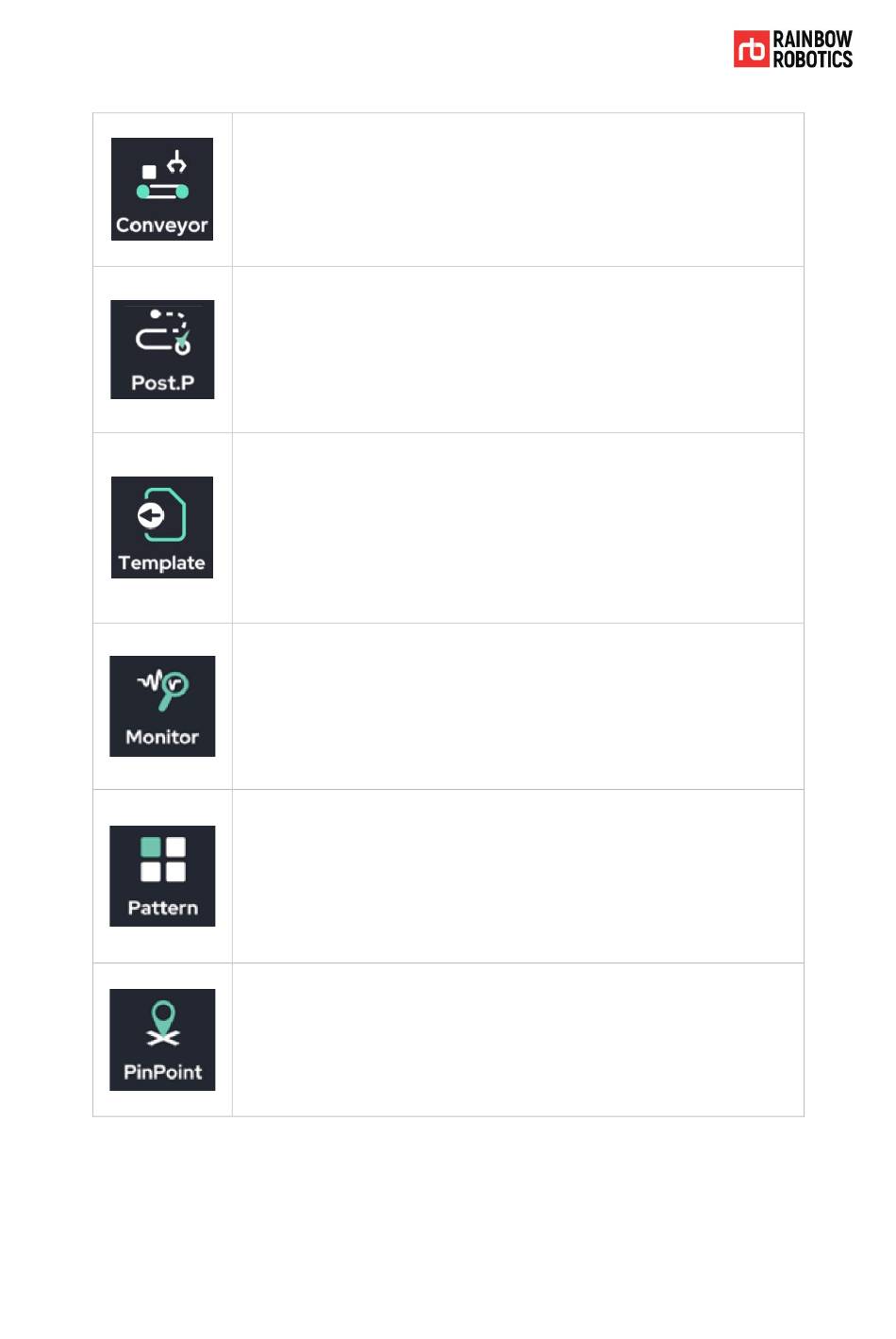Select the Pattern grid icon
Image resolution: width=896 pixels, height=1339 pixels.
[163, 859]
